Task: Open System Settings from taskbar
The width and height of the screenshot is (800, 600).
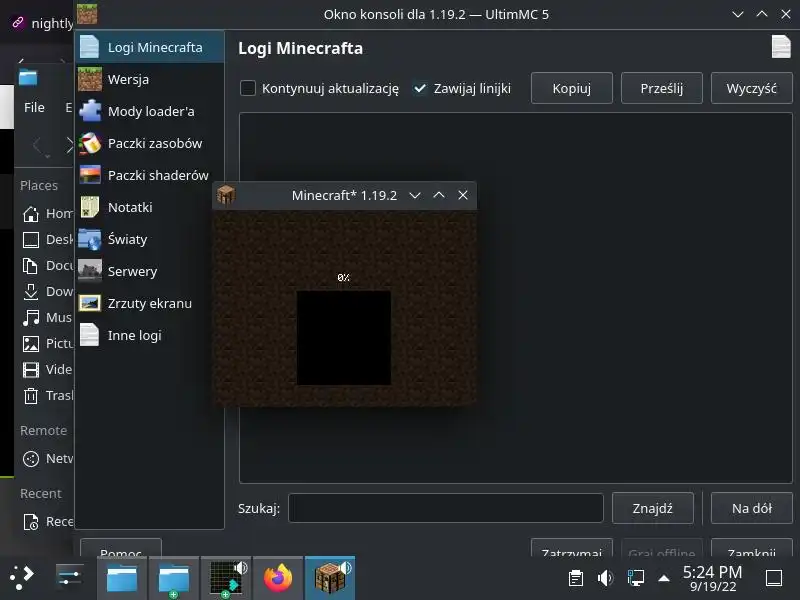Action: 69,578
